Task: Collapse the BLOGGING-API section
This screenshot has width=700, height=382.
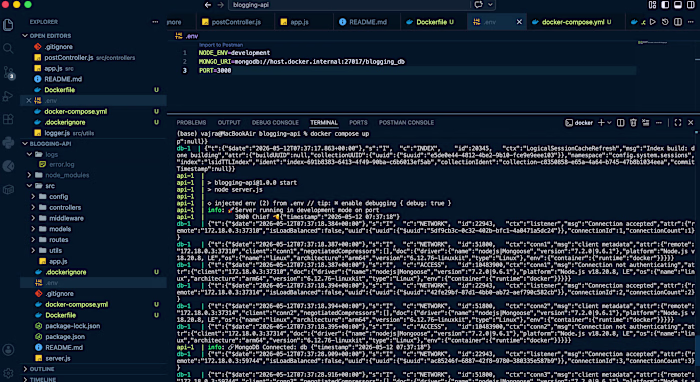Action: point(93,144)
